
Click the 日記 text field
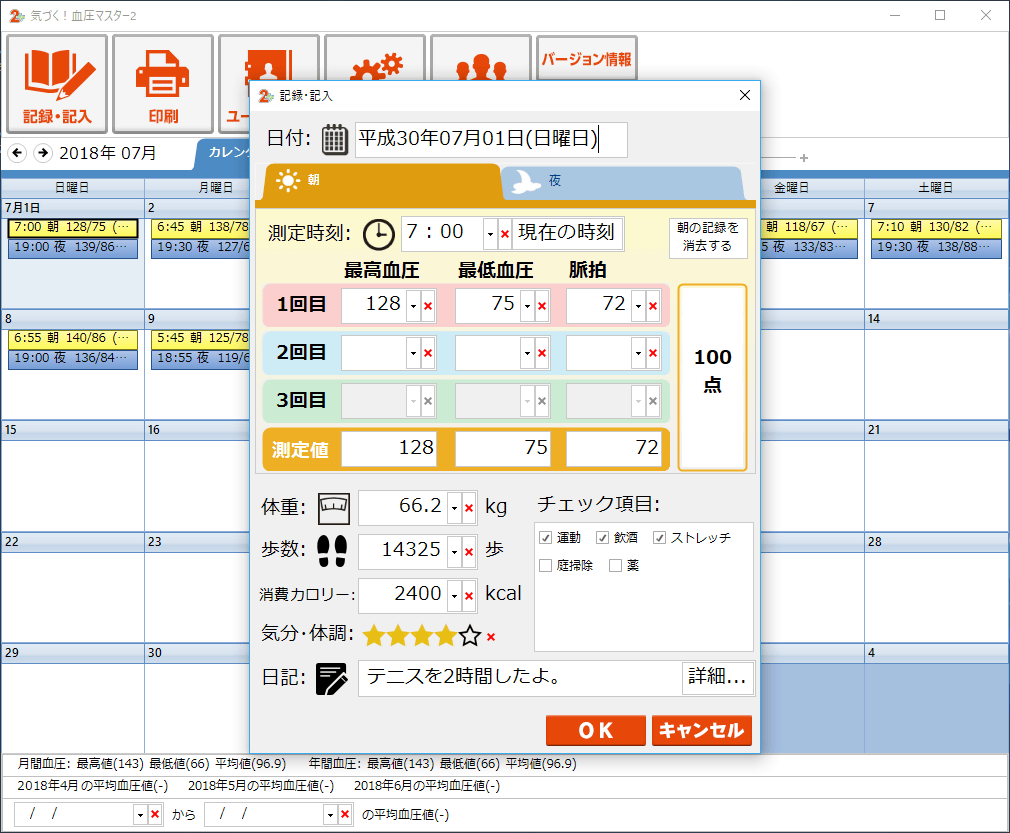[519, 678]
